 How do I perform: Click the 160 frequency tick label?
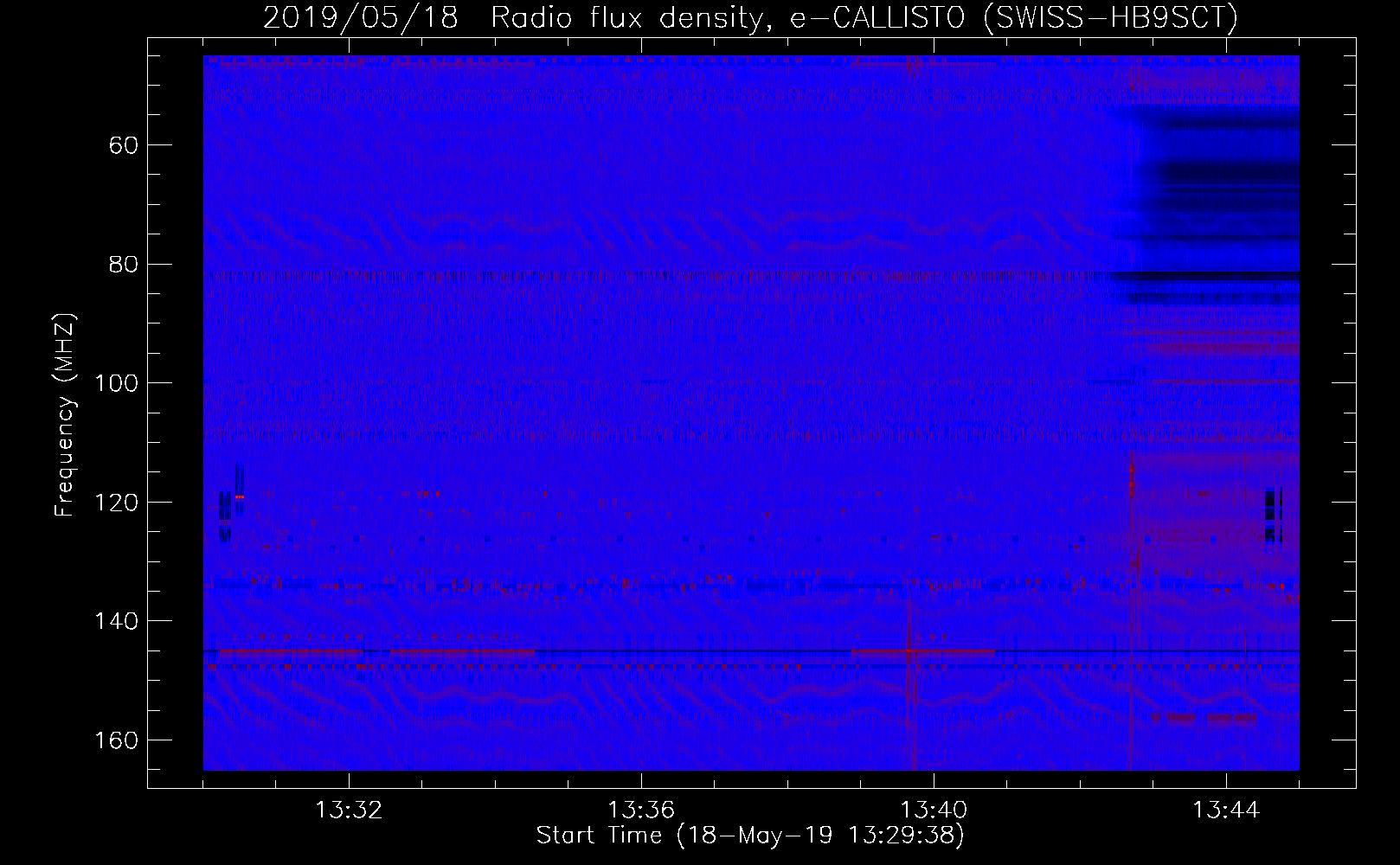click(117, 741)
